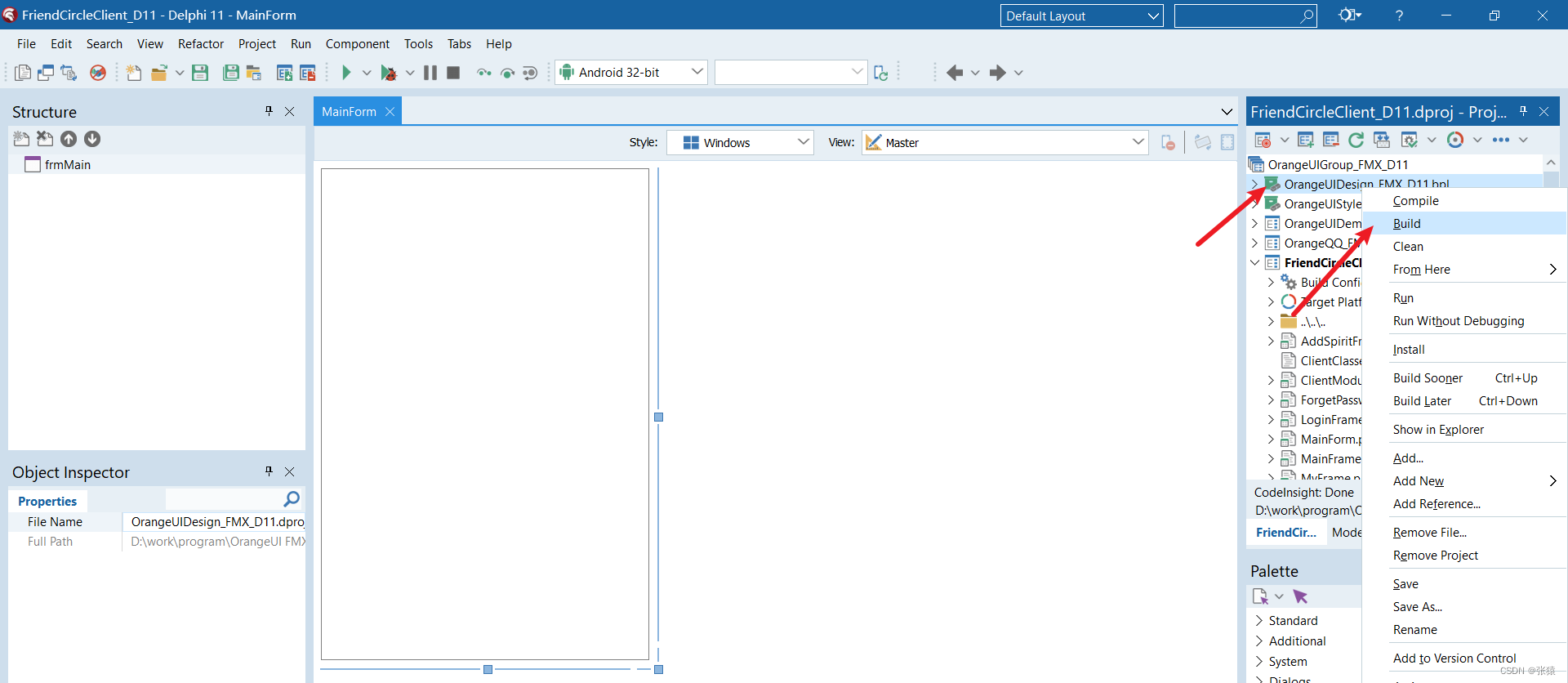
Task: Click the Step Over debug icon
Action: [507, 73]
